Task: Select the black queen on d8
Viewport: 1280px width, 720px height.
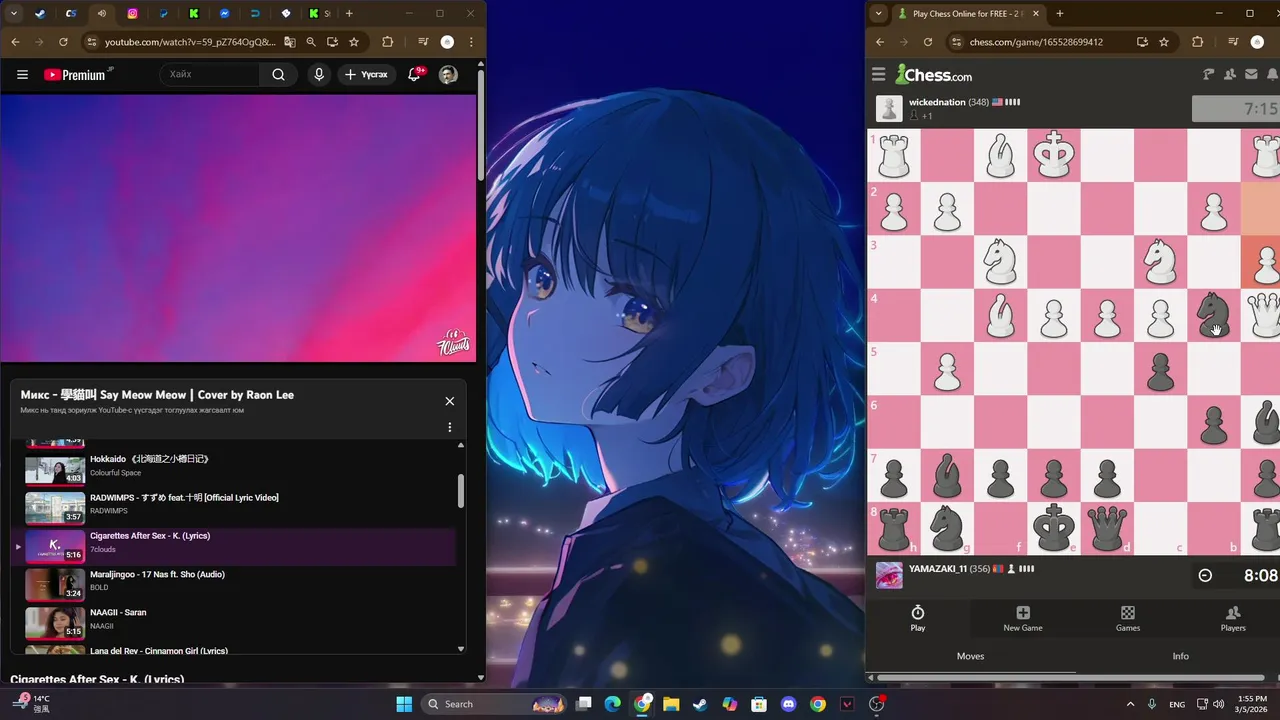Action: pyautogui.click(x=1107, y=528)
